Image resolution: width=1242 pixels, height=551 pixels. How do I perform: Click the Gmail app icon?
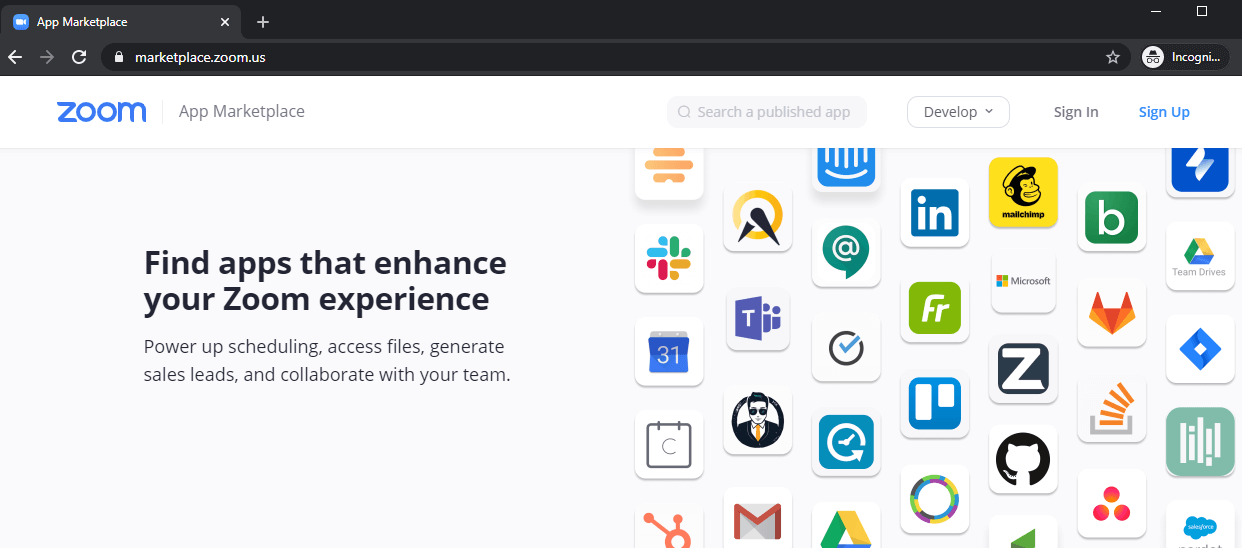(758, 520)
